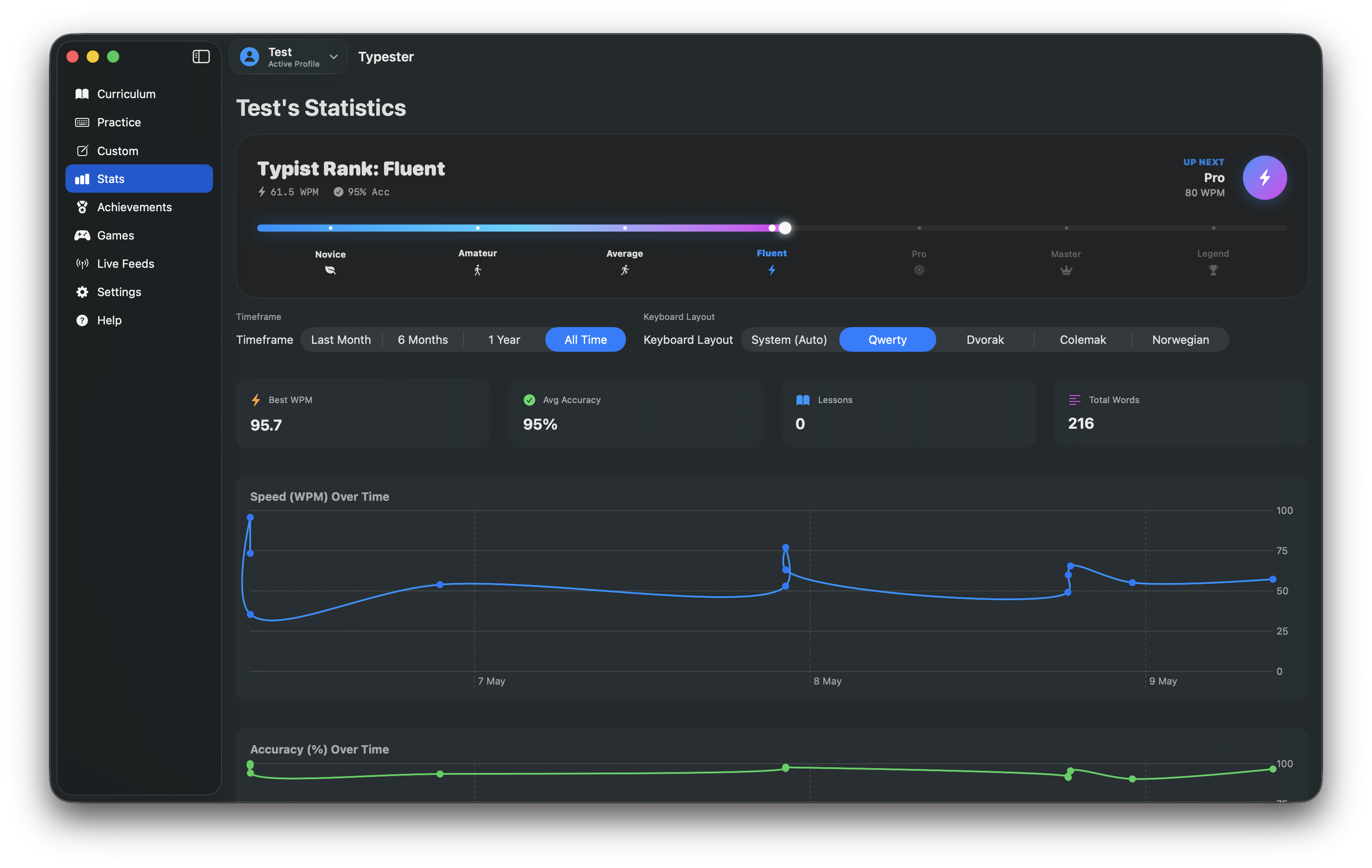
Task: Click the Help question mark icon
Action: click(x=82, y=320)
